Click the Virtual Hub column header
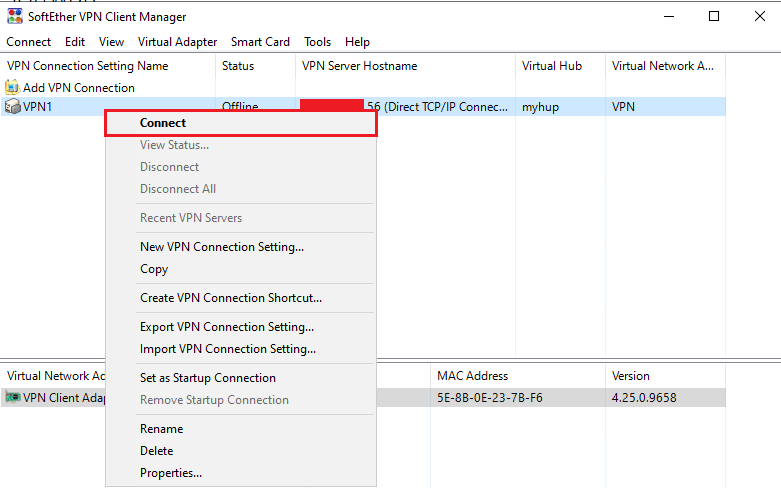Viewport: 781px width, 488px height. (560, 66)
